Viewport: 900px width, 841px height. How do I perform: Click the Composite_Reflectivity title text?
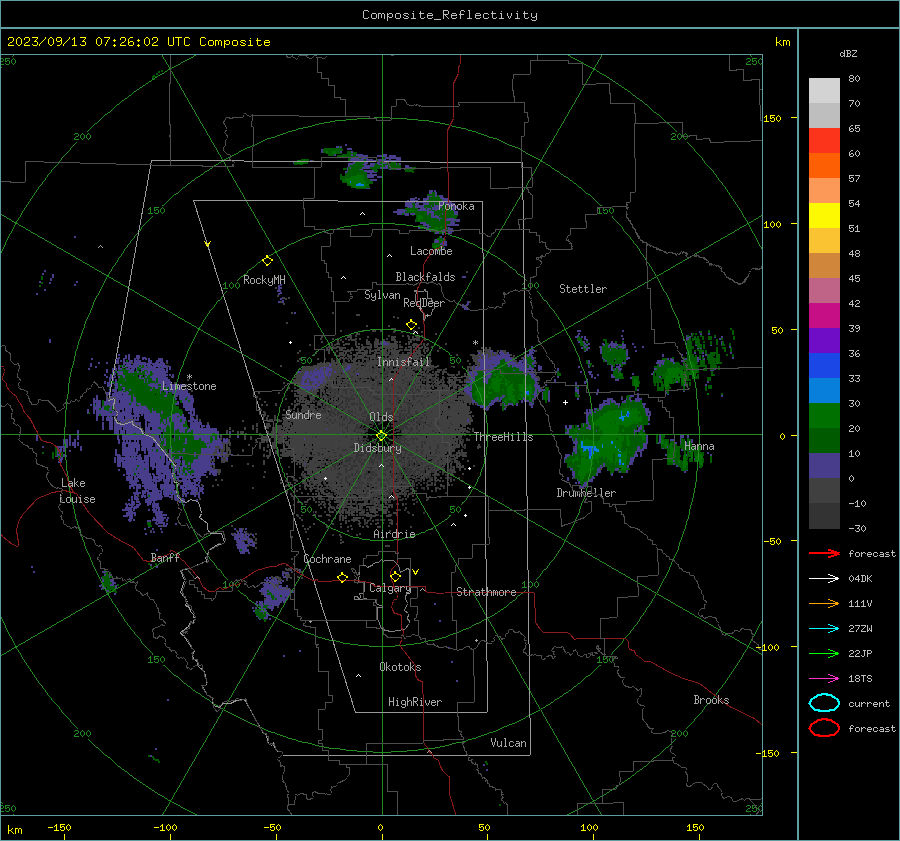point(450,15)
